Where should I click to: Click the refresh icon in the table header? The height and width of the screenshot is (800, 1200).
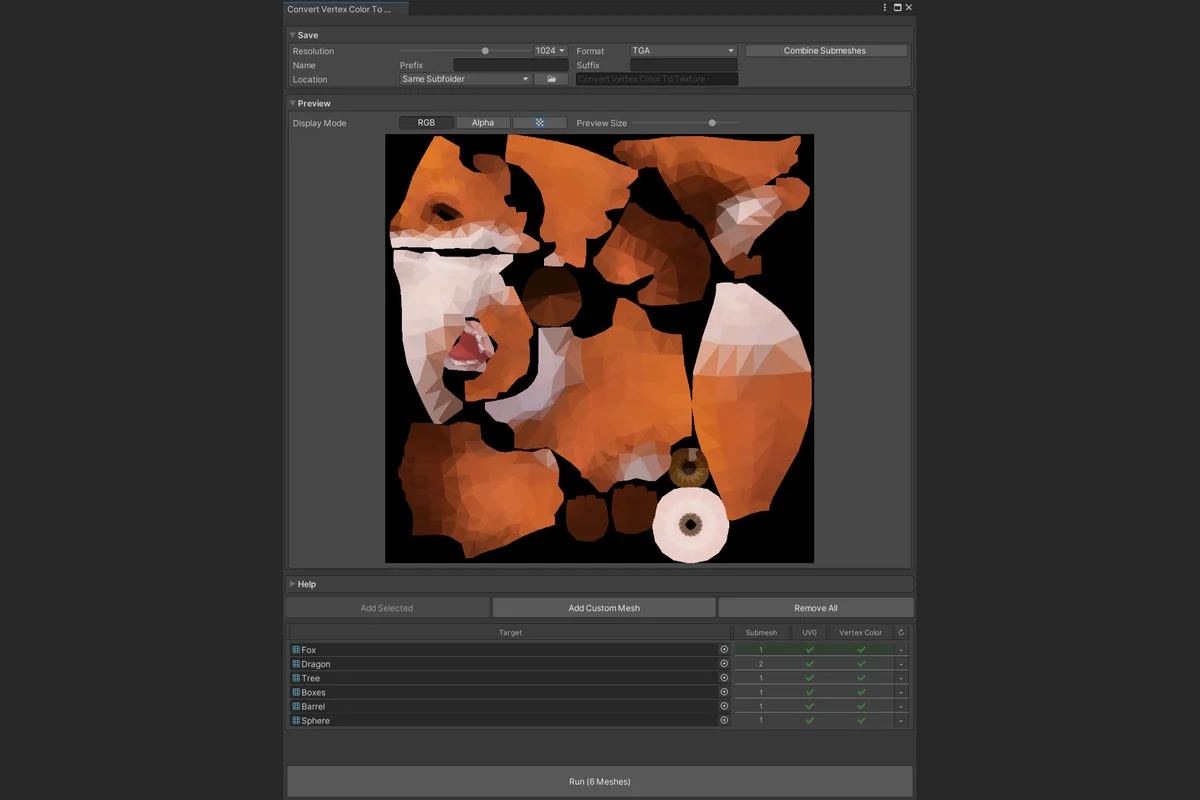pos(899,632)
